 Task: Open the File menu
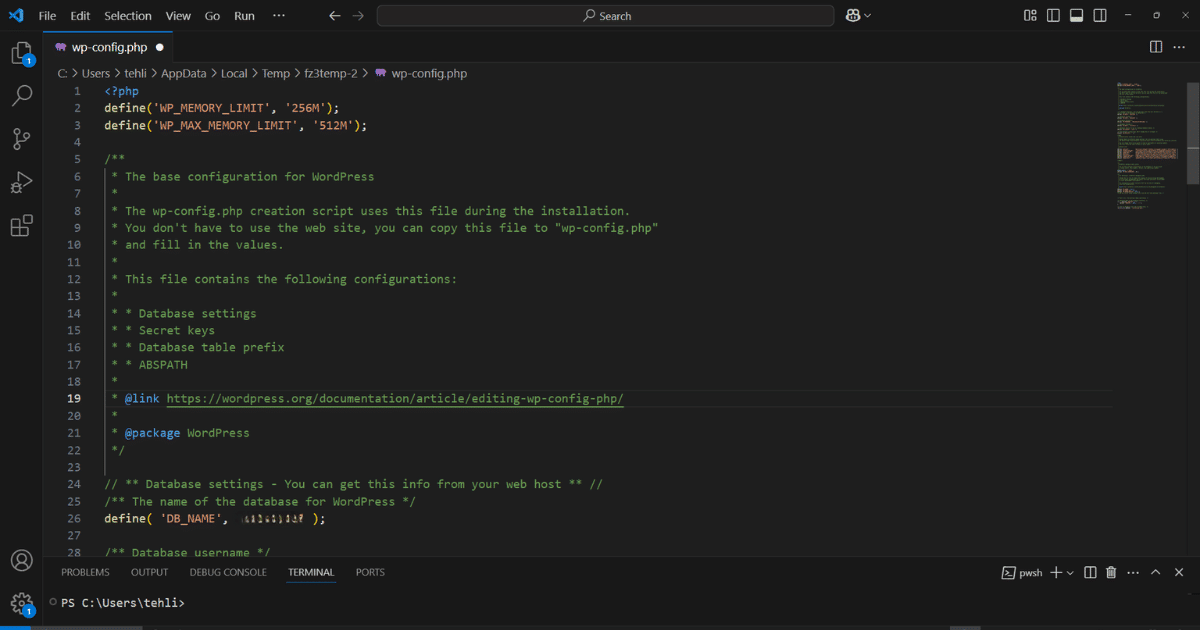47,16
